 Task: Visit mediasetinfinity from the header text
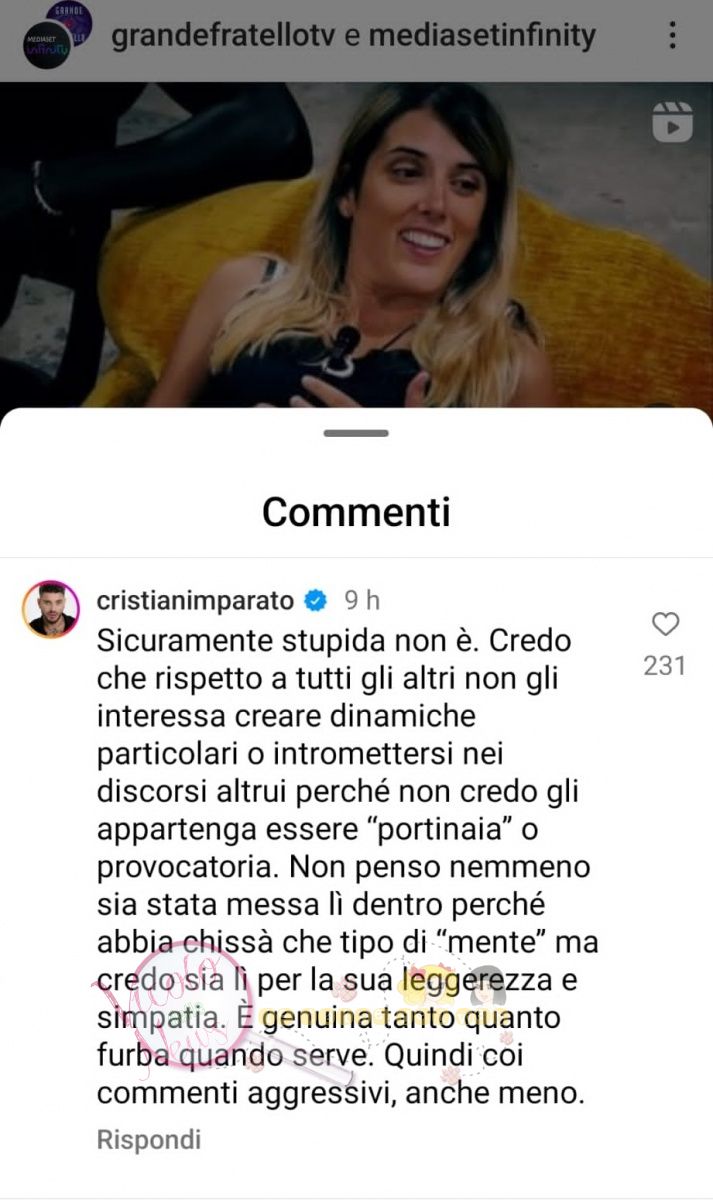pyautogui.click(x=483, y=37)
